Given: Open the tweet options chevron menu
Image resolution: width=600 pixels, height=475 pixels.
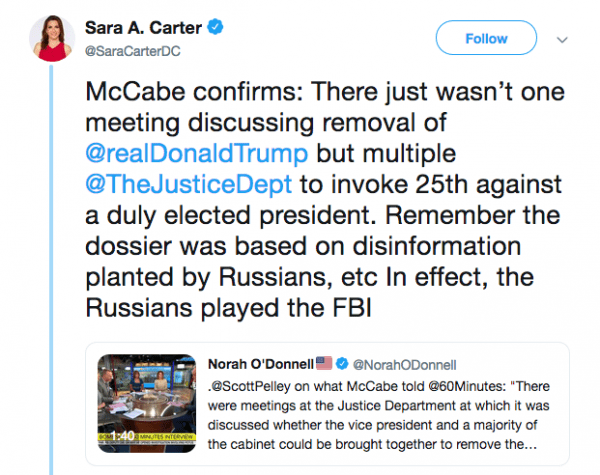Looking at the screenshot, I should pyautogui.click(x=561, y=40).
